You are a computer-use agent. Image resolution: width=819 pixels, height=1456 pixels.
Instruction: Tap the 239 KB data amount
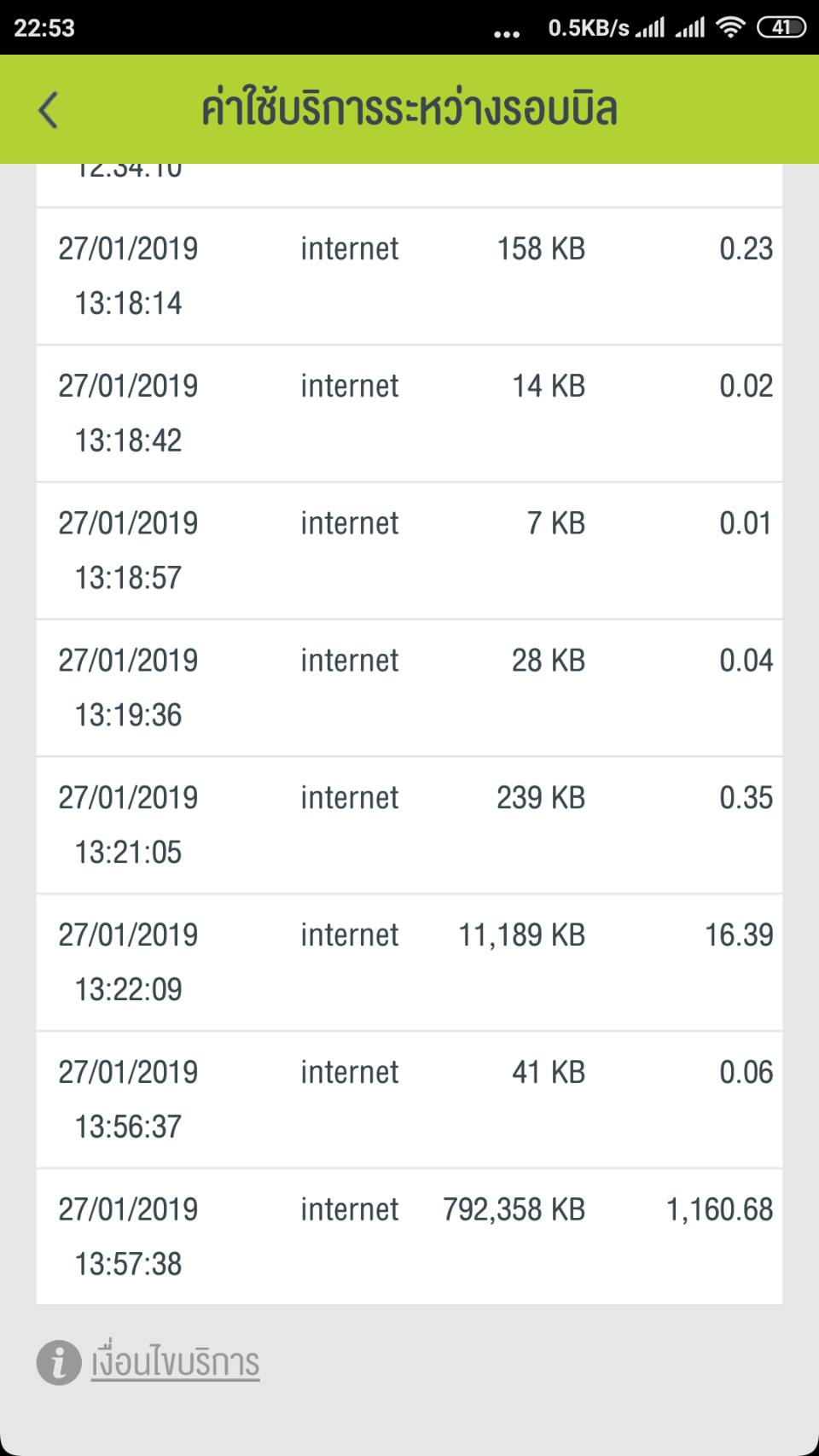click(x=541, y=798)
